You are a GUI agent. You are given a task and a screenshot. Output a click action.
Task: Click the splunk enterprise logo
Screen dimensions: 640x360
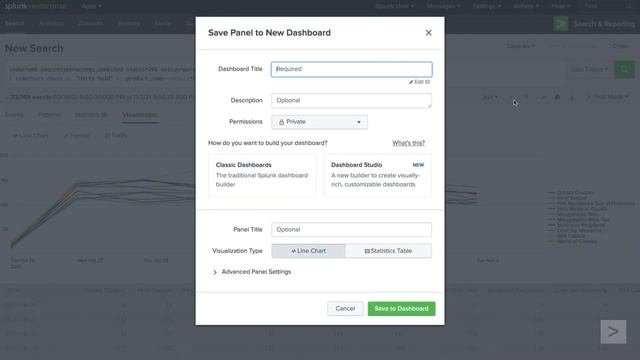35,6
